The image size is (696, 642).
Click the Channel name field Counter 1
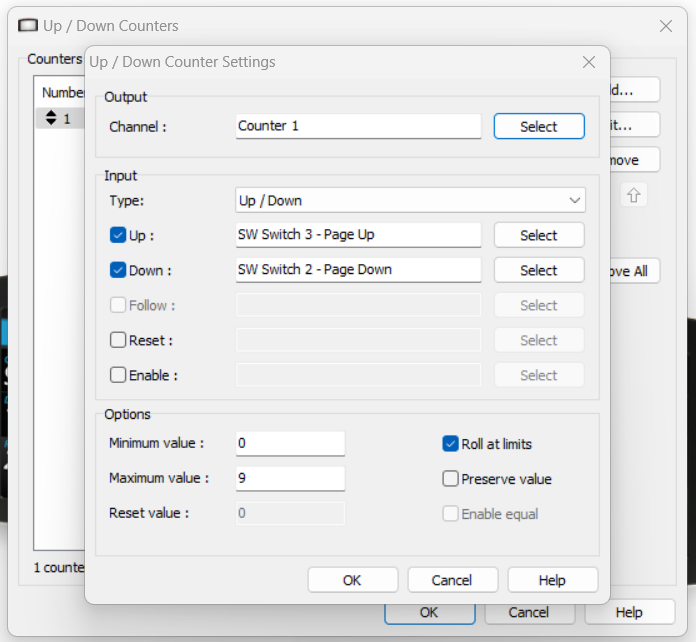[358, 126]
